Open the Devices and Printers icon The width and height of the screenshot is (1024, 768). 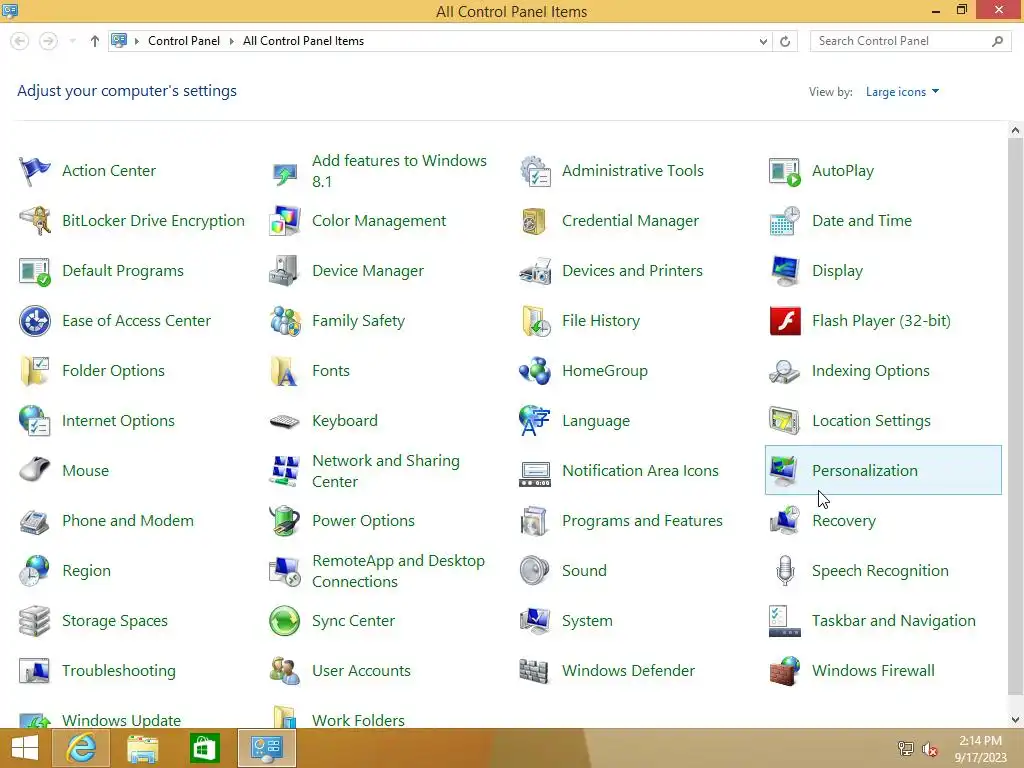point(535,271)
